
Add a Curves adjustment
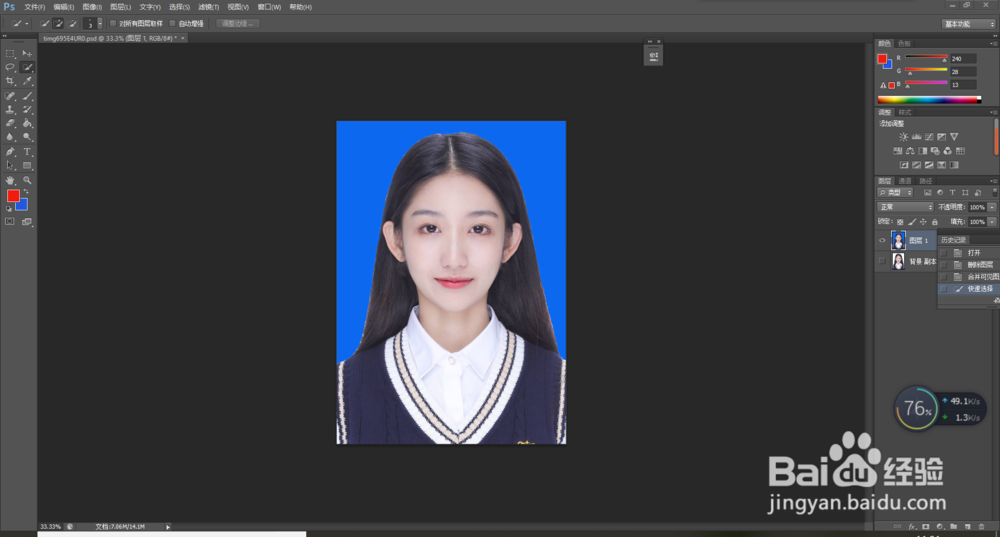[929, 136]
